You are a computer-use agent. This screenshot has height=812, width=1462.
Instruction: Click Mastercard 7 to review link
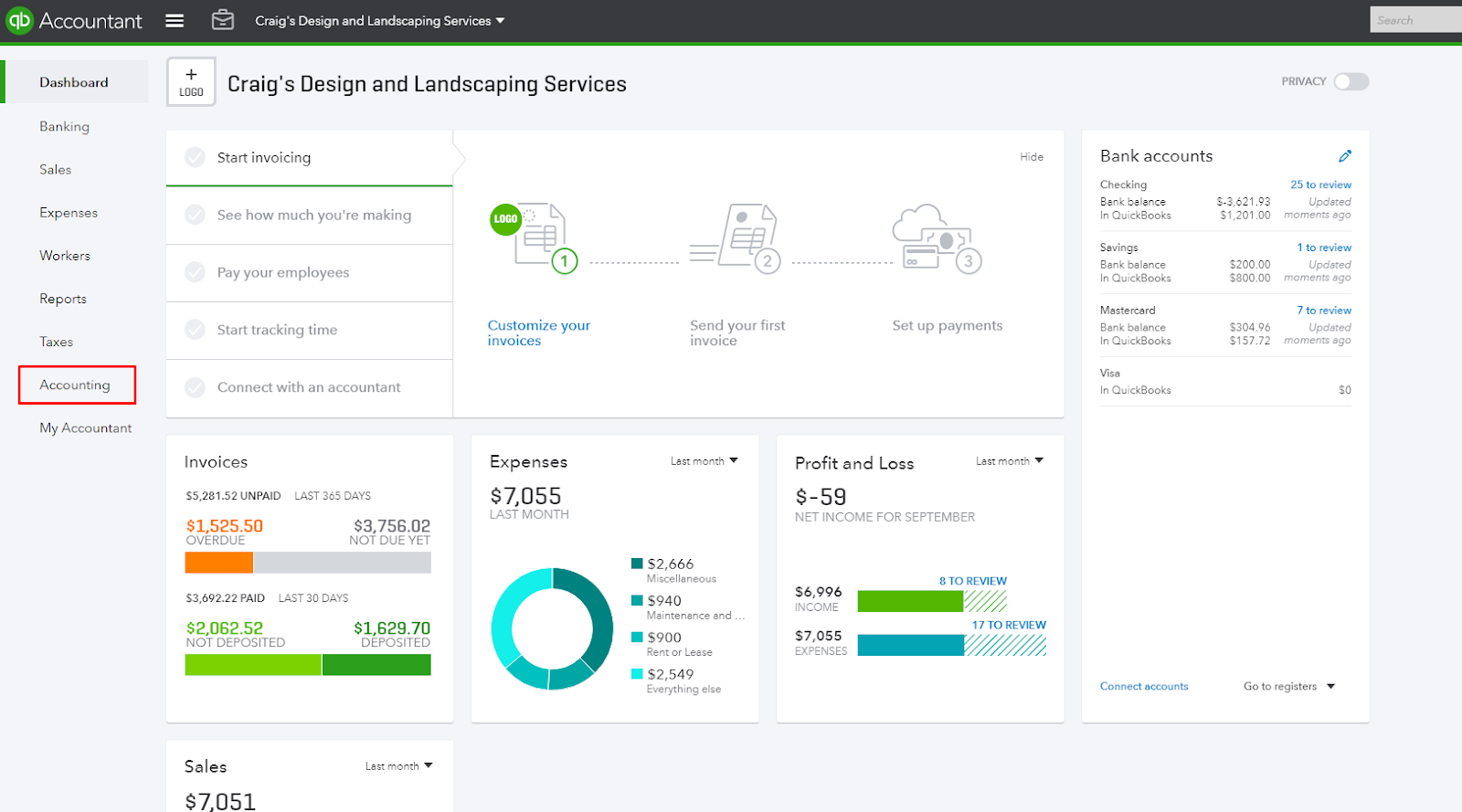[1324, 311]
